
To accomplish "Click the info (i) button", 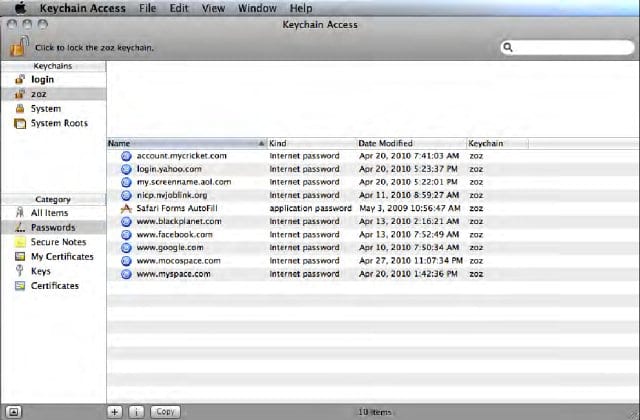I will (136, 412).
